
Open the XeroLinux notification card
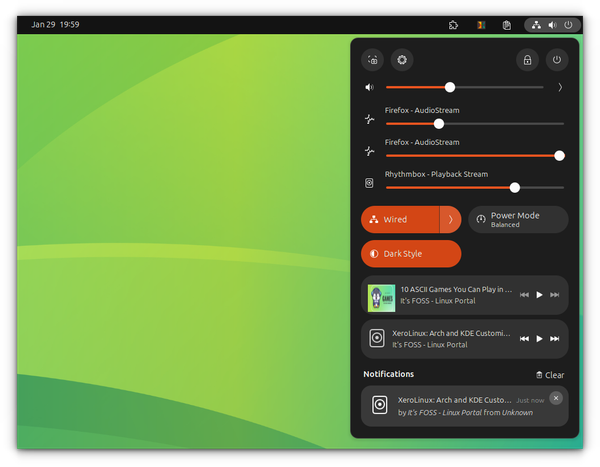tap(465, 406)
